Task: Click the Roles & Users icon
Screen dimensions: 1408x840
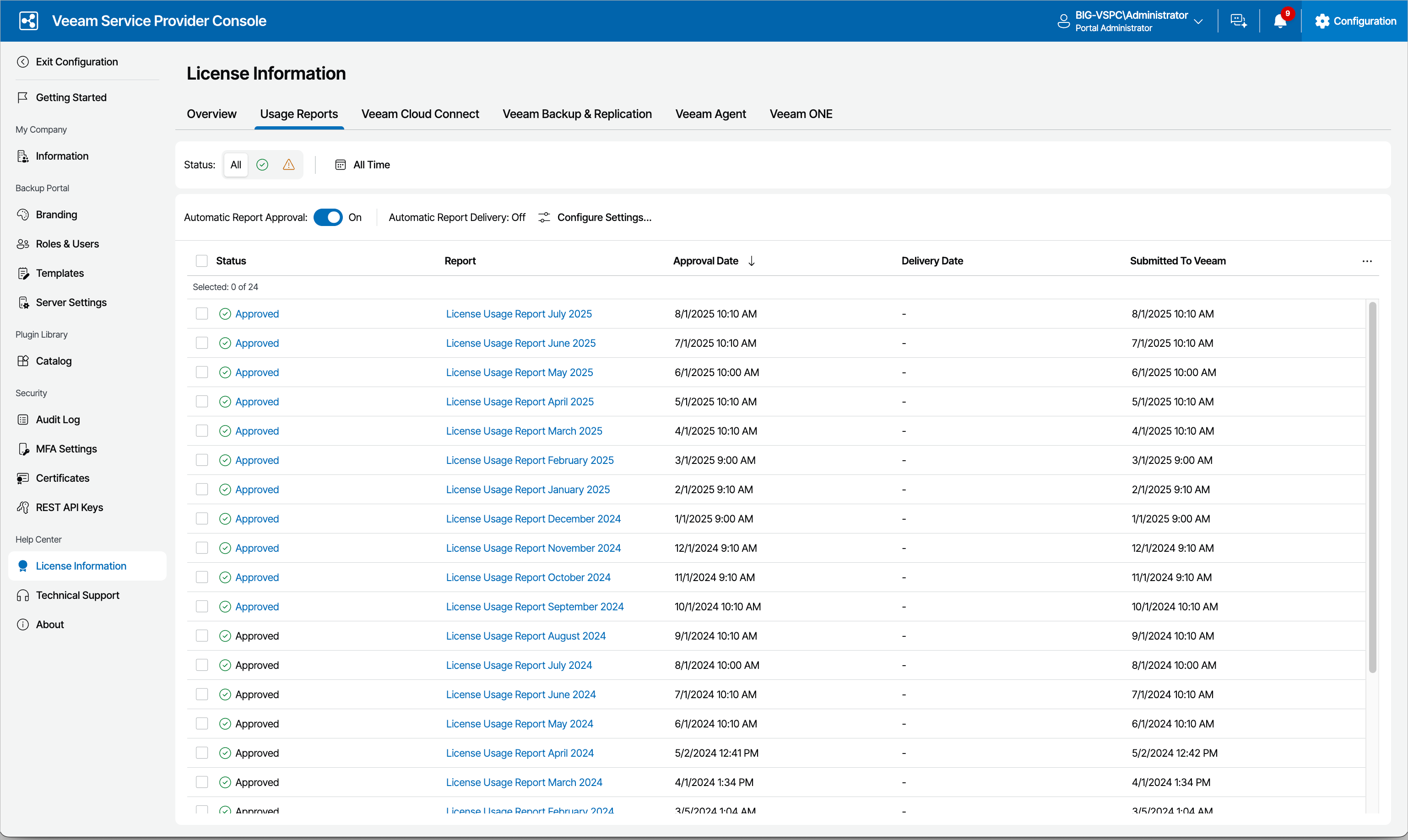Action: tap(22, 244)
